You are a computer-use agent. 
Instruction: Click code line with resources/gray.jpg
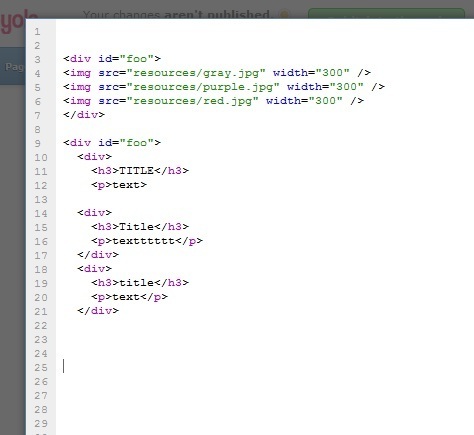point(217,73)
